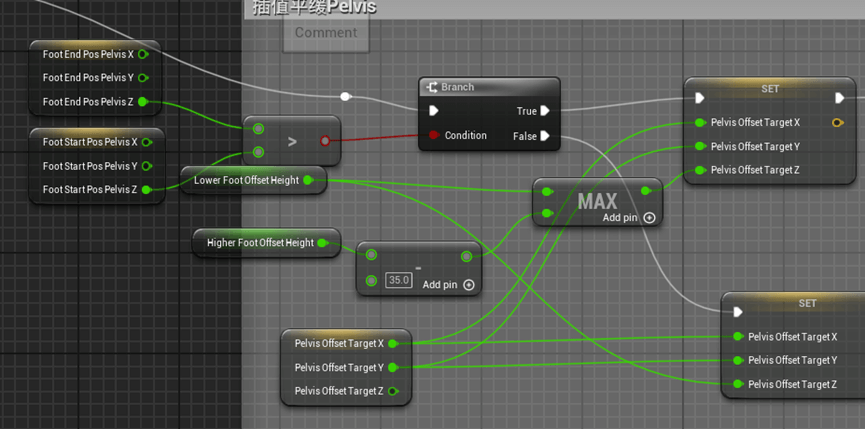Select the Branch node title
Image resolution: width=865 pixels, height=429 pixels.
tap(458, 87)
